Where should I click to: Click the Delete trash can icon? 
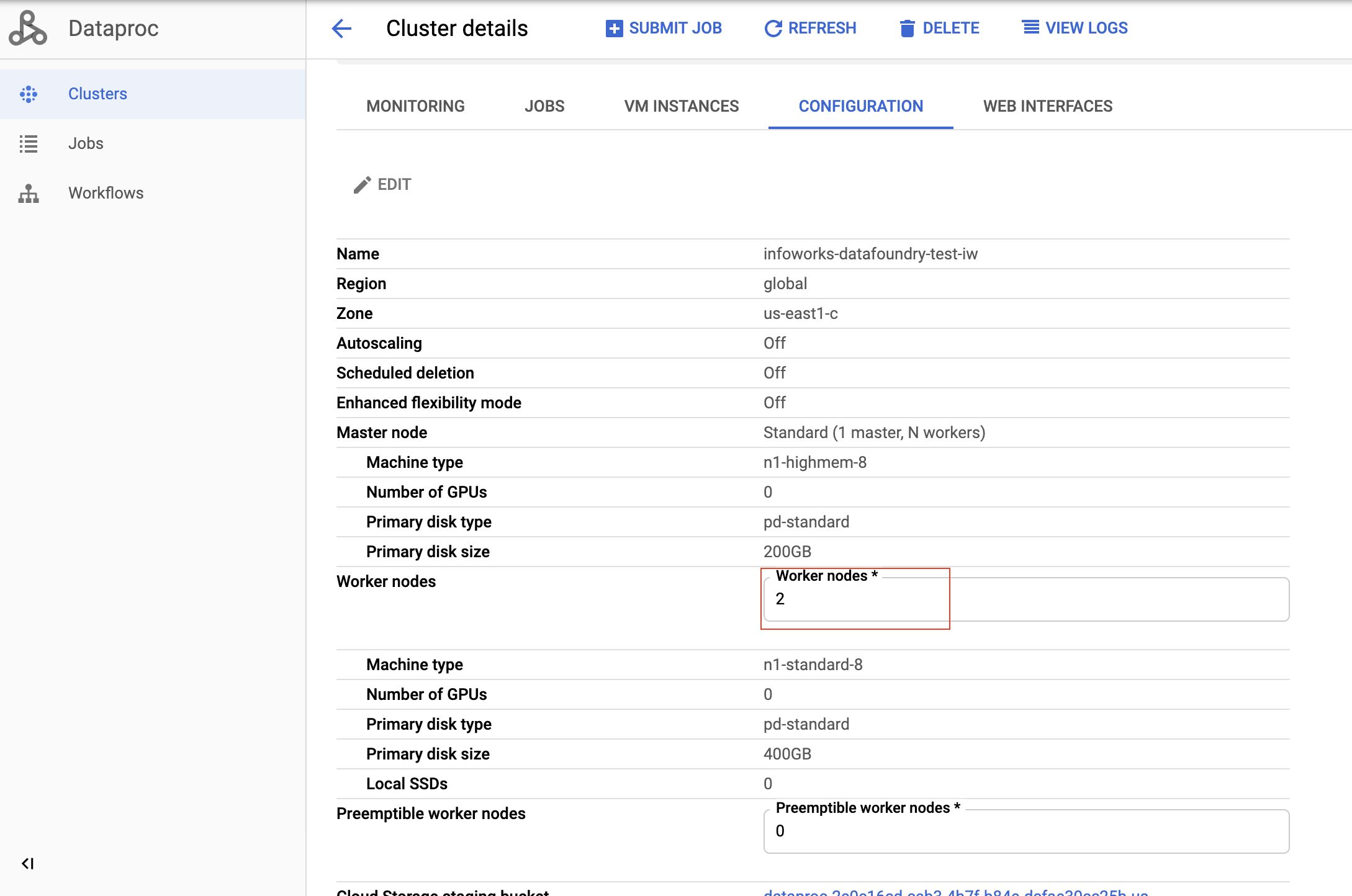(907, 29)
